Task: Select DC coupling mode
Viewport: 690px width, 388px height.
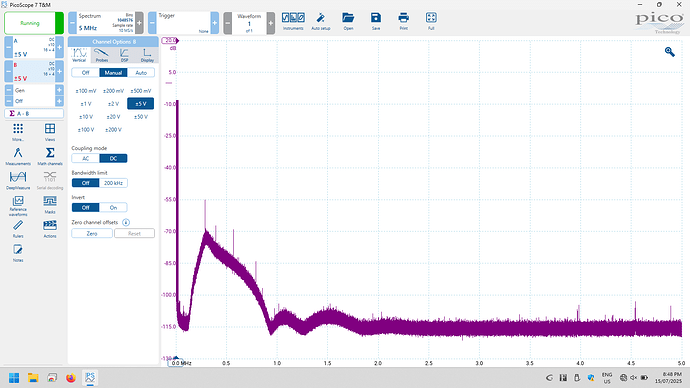Action: pyautogui.click(x=113, y=158)
